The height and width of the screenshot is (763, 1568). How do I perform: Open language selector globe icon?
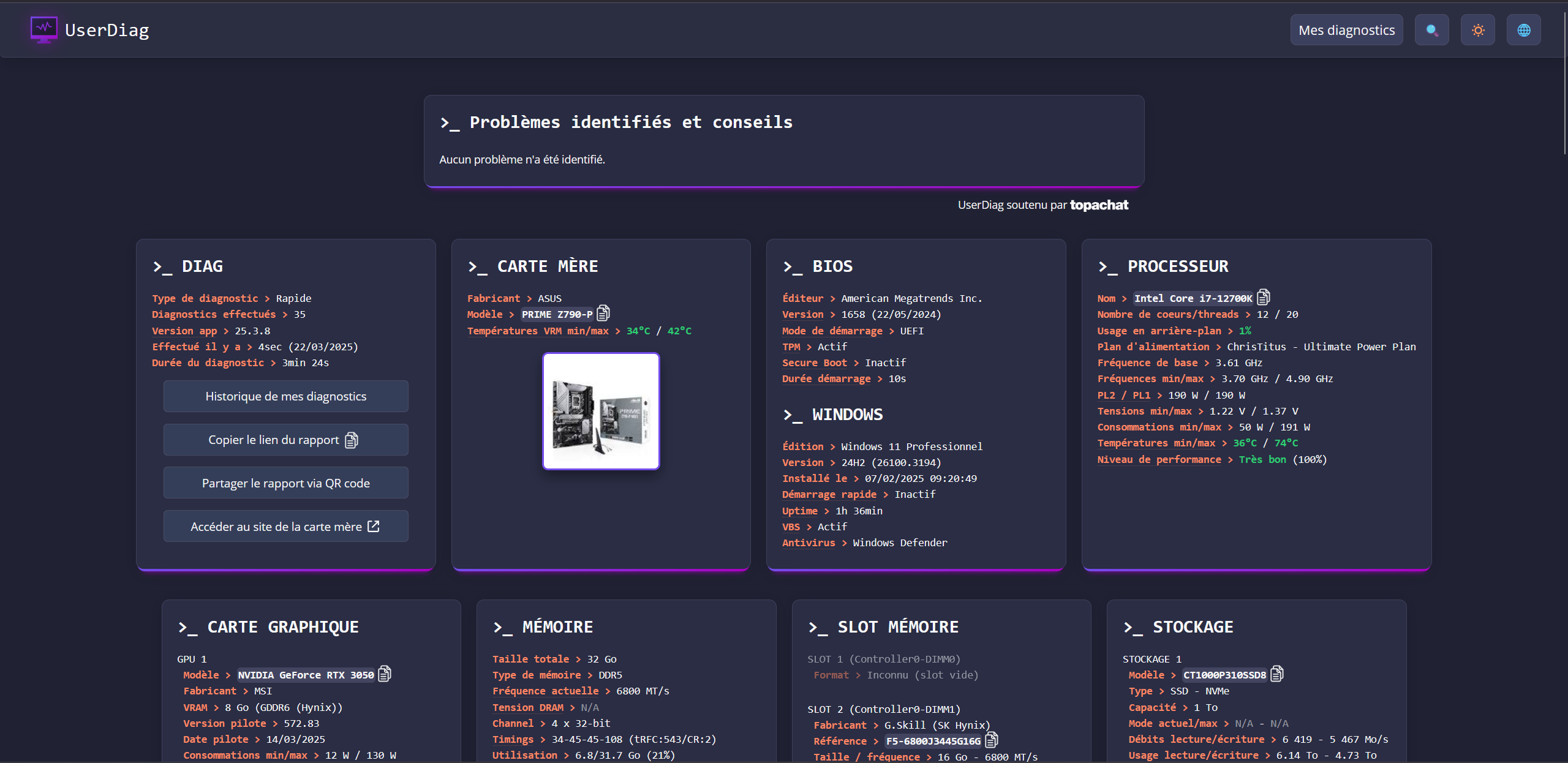pyautogui.click(x=1523, y=30)
